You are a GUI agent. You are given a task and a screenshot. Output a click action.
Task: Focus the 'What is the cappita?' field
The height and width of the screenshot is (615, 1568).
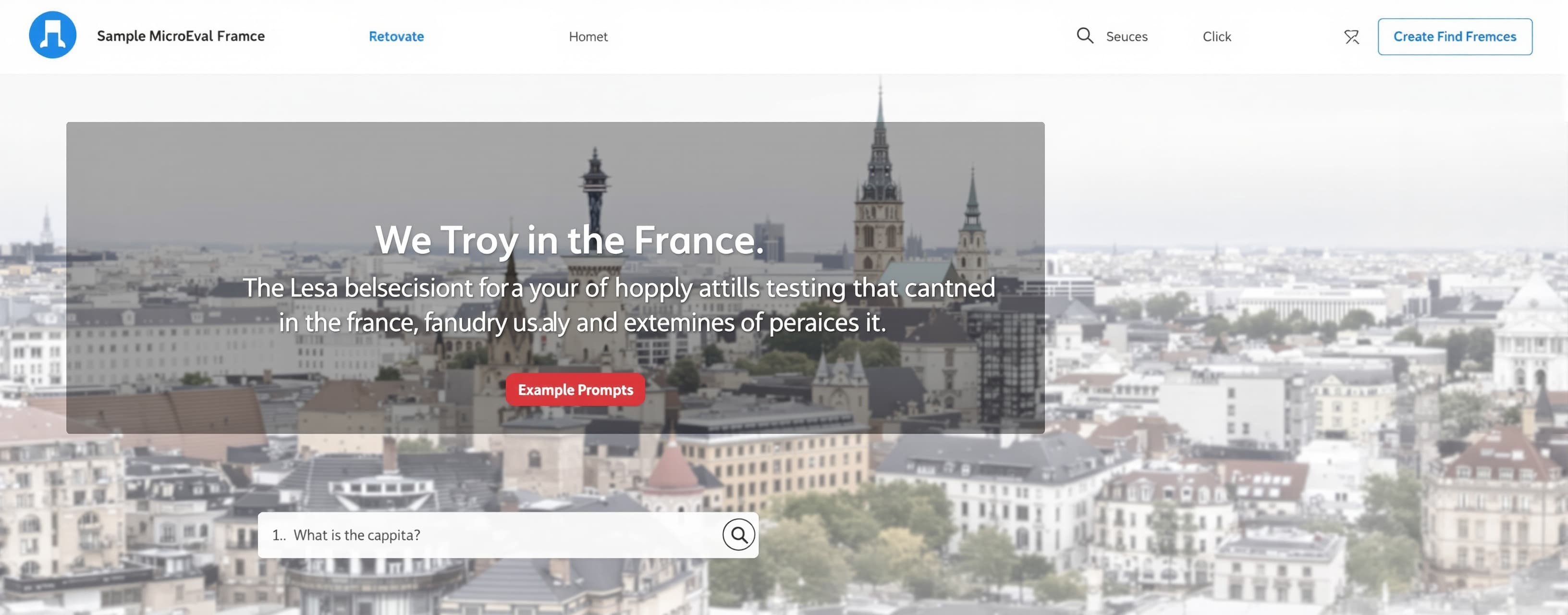(508, 535)
